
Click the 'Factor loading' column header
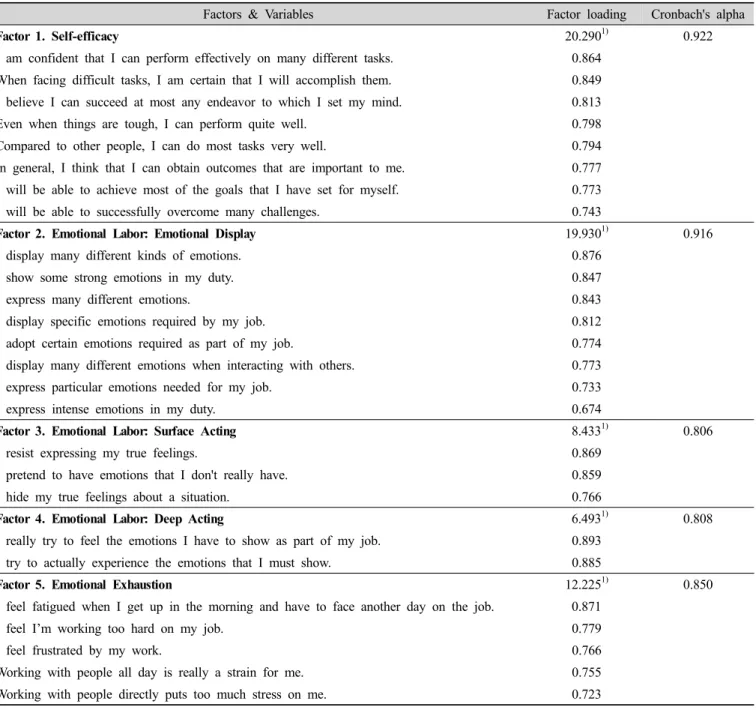pos(586,14)
